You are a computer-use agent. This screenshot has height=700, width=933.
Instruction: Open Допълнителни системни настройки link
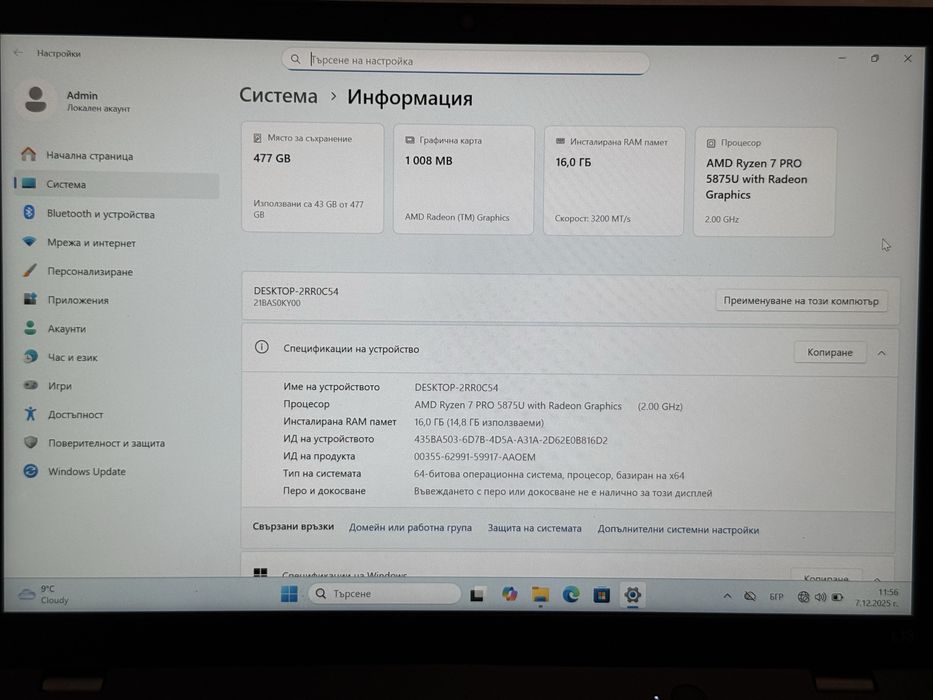678,529
